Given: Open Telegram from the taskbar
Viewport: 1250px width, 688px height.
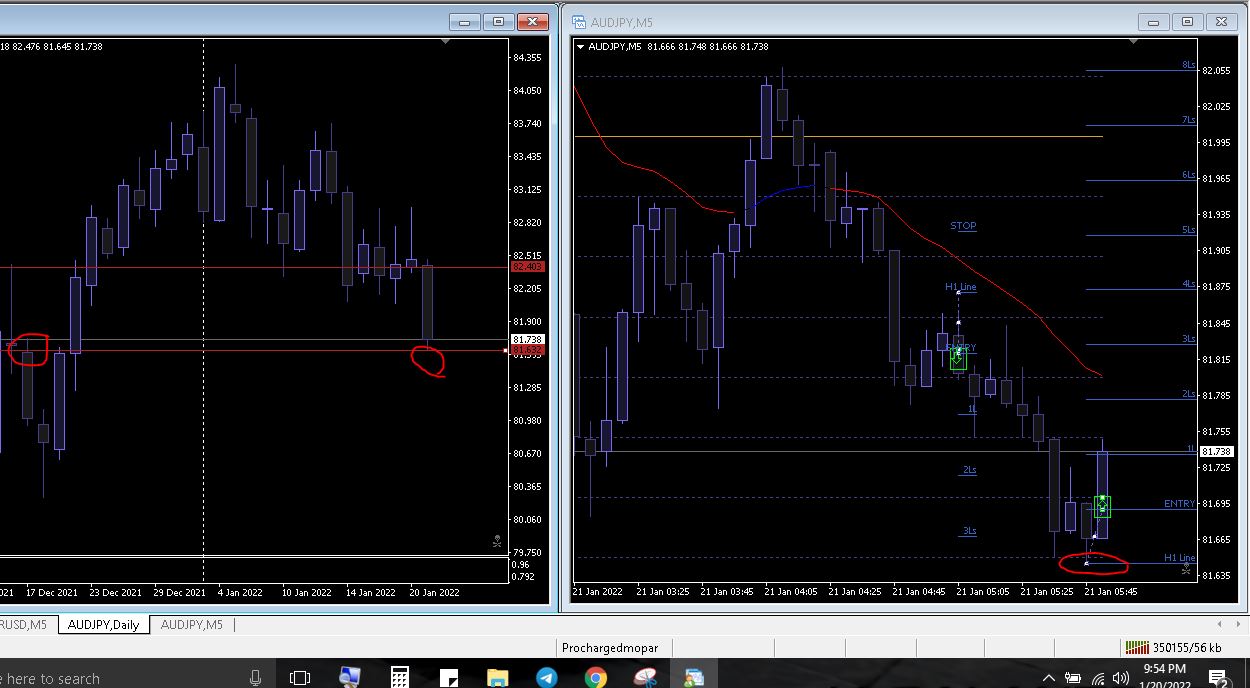Looking at the screenshot, I should pos(547,677).
